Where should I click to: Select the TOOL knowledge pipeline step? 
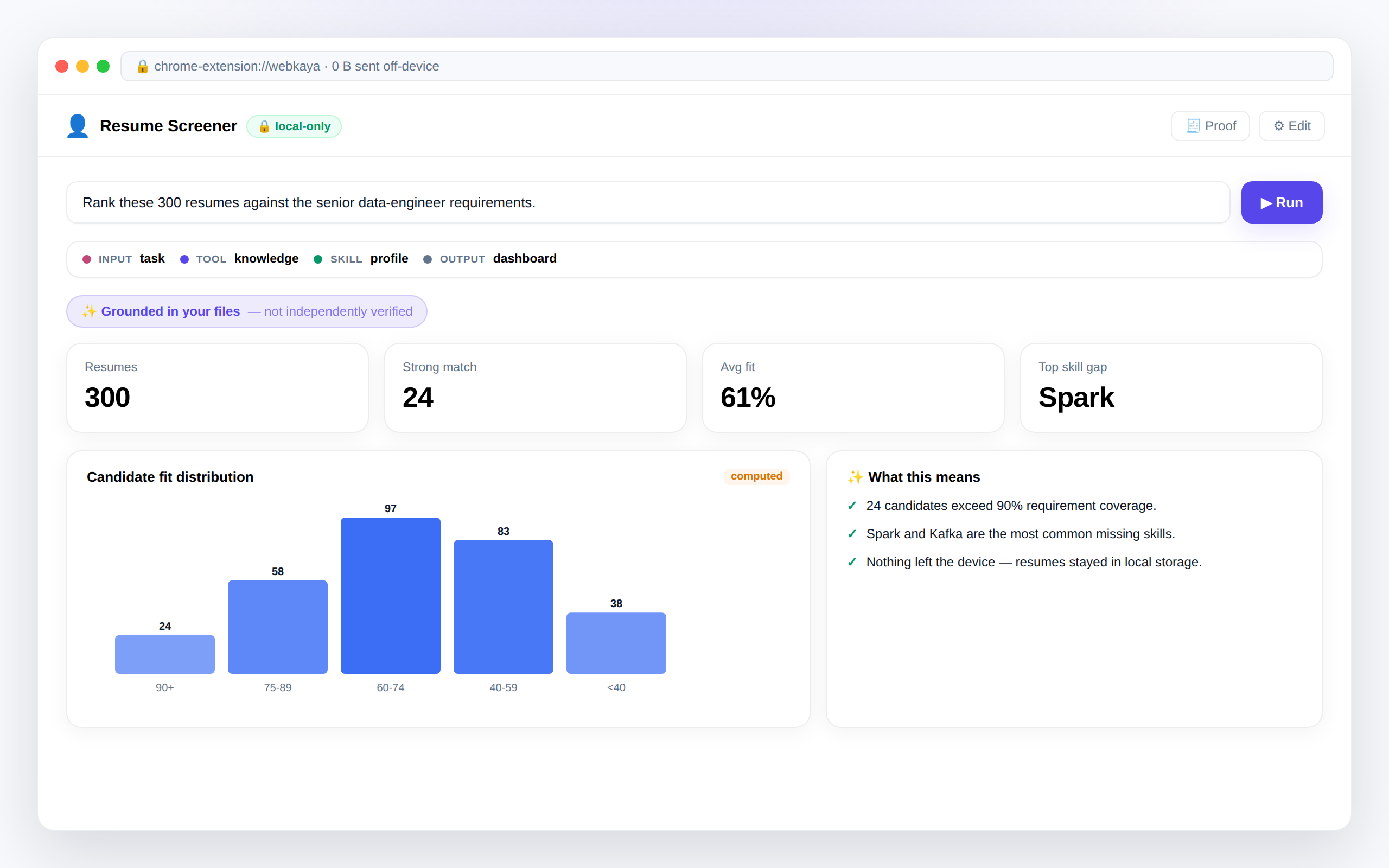(x=239, y=259)
